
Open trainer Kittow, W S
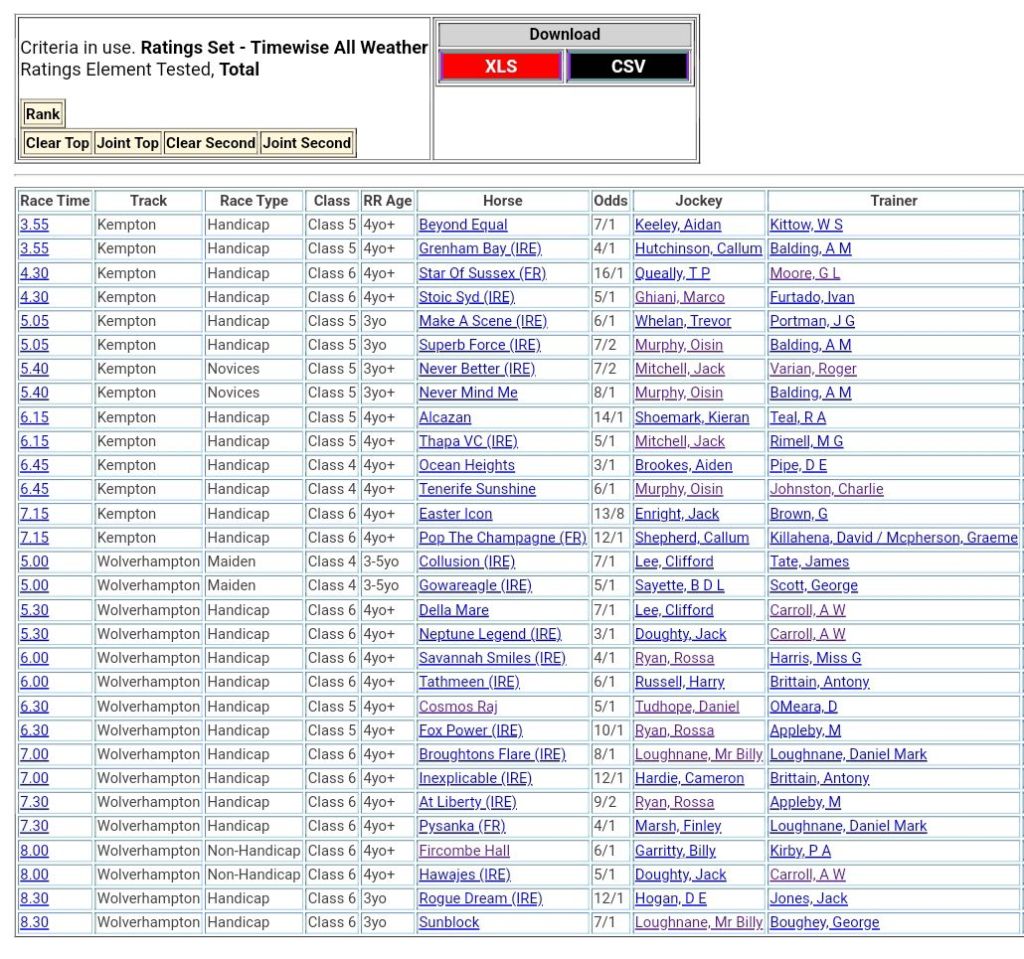[806, 225]
